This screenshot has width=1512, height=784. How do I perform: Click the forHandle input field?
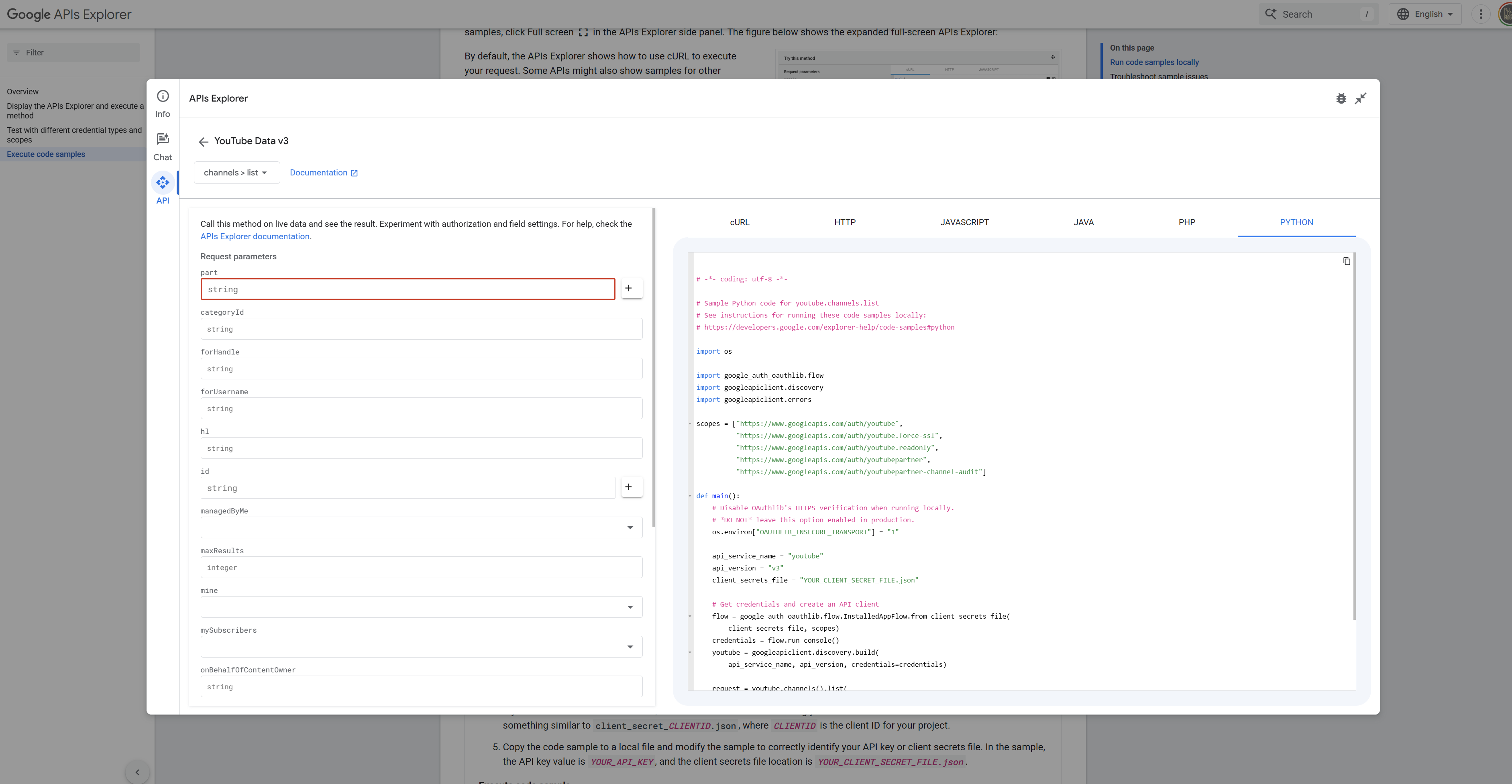[x=422, y=369]
